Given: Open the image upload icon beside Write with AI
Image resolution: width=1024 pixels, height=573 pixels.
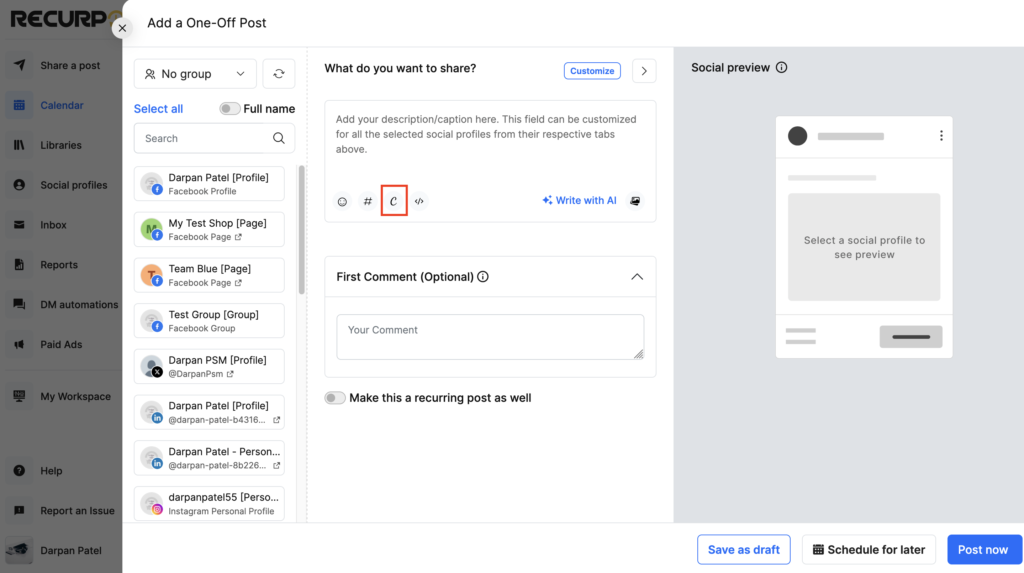Looking at the screenshot, I should 635,201.
